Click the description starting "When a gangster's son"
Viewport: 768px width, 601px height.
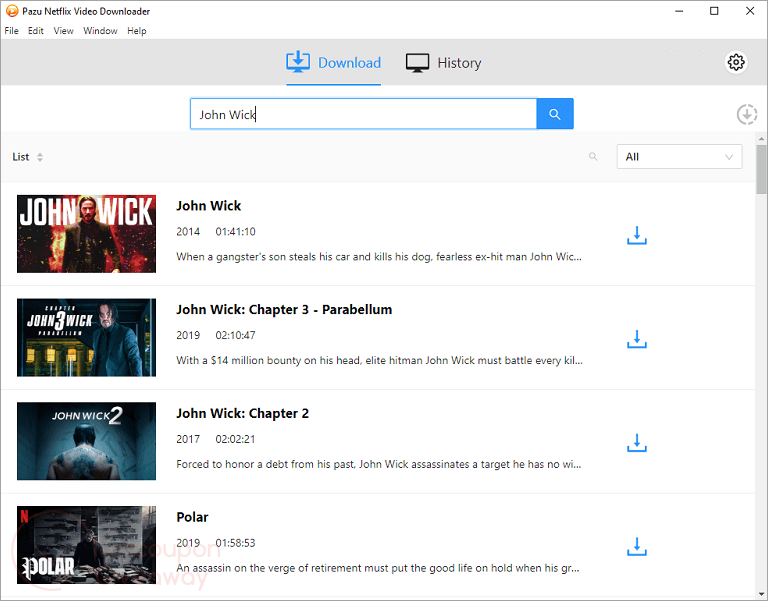pyautogui.click(x=379, y=257)
